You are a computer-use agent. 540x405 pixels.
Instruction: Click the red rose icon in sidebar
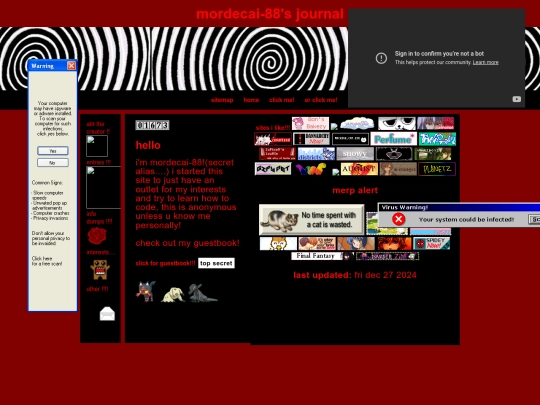tap(97, 236)
